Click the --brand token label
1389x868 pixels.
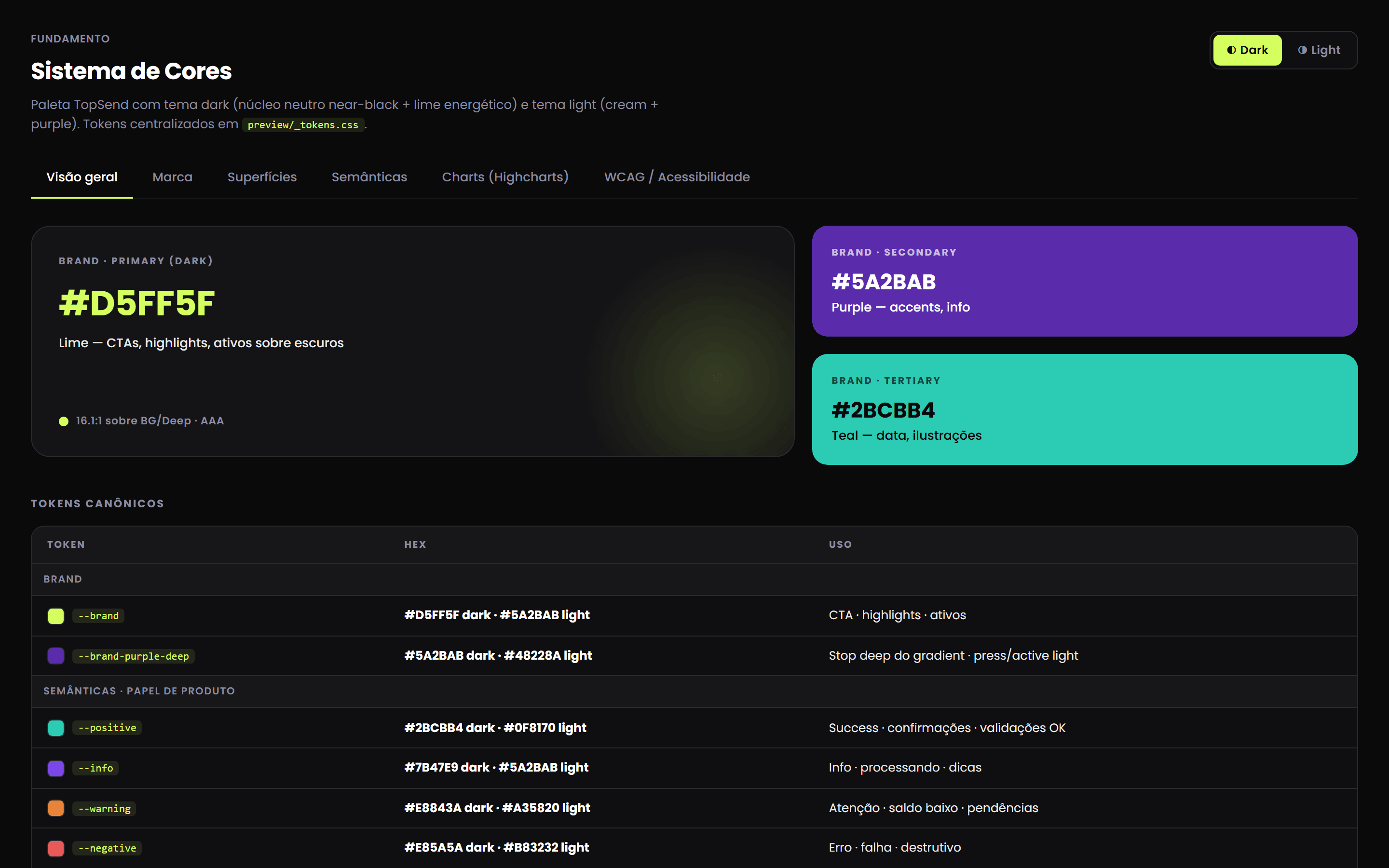(x=99, y=616)
